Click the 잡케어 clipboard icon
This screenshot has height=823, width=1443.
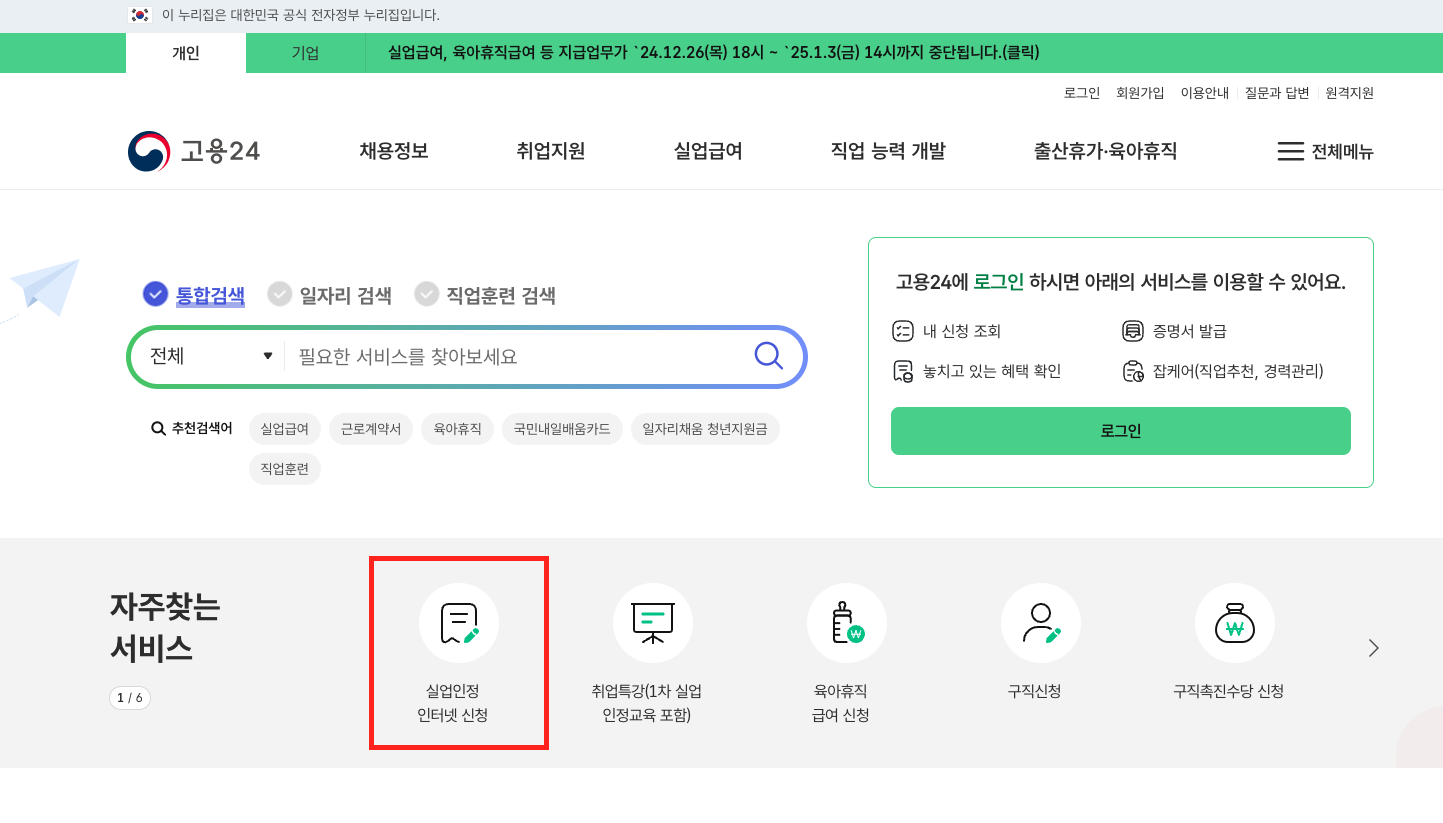1133,371
